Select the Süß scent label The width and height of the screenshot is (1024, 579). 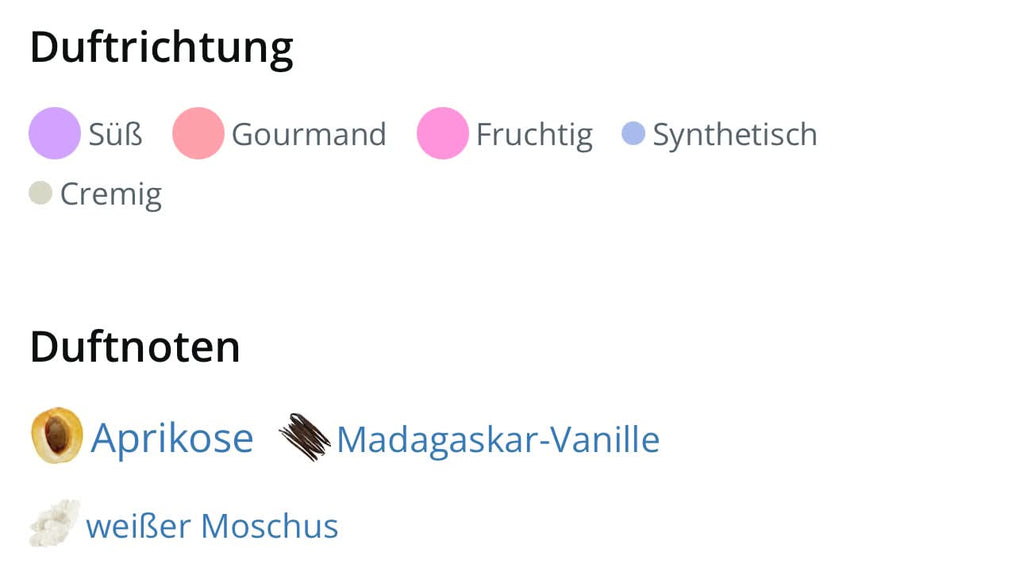point(115,134)
